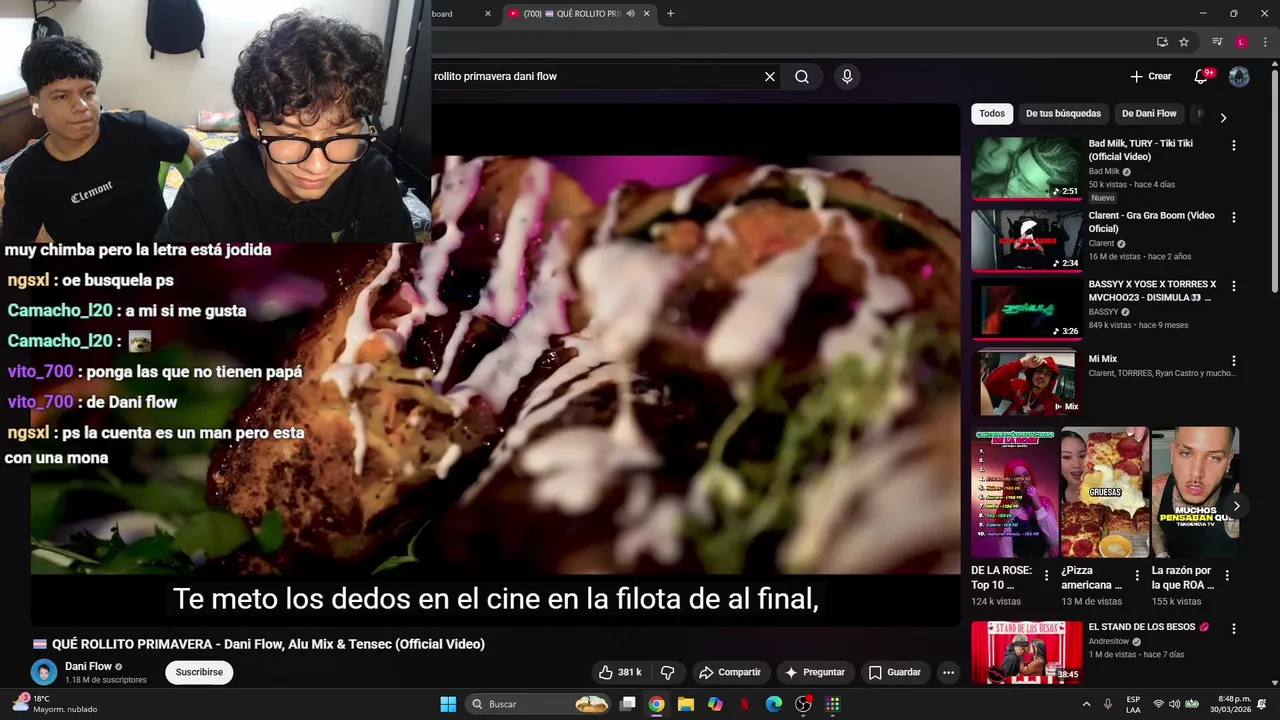Open La razón por la que ROA short
Screen dimensions: 1280x720
1195,492
